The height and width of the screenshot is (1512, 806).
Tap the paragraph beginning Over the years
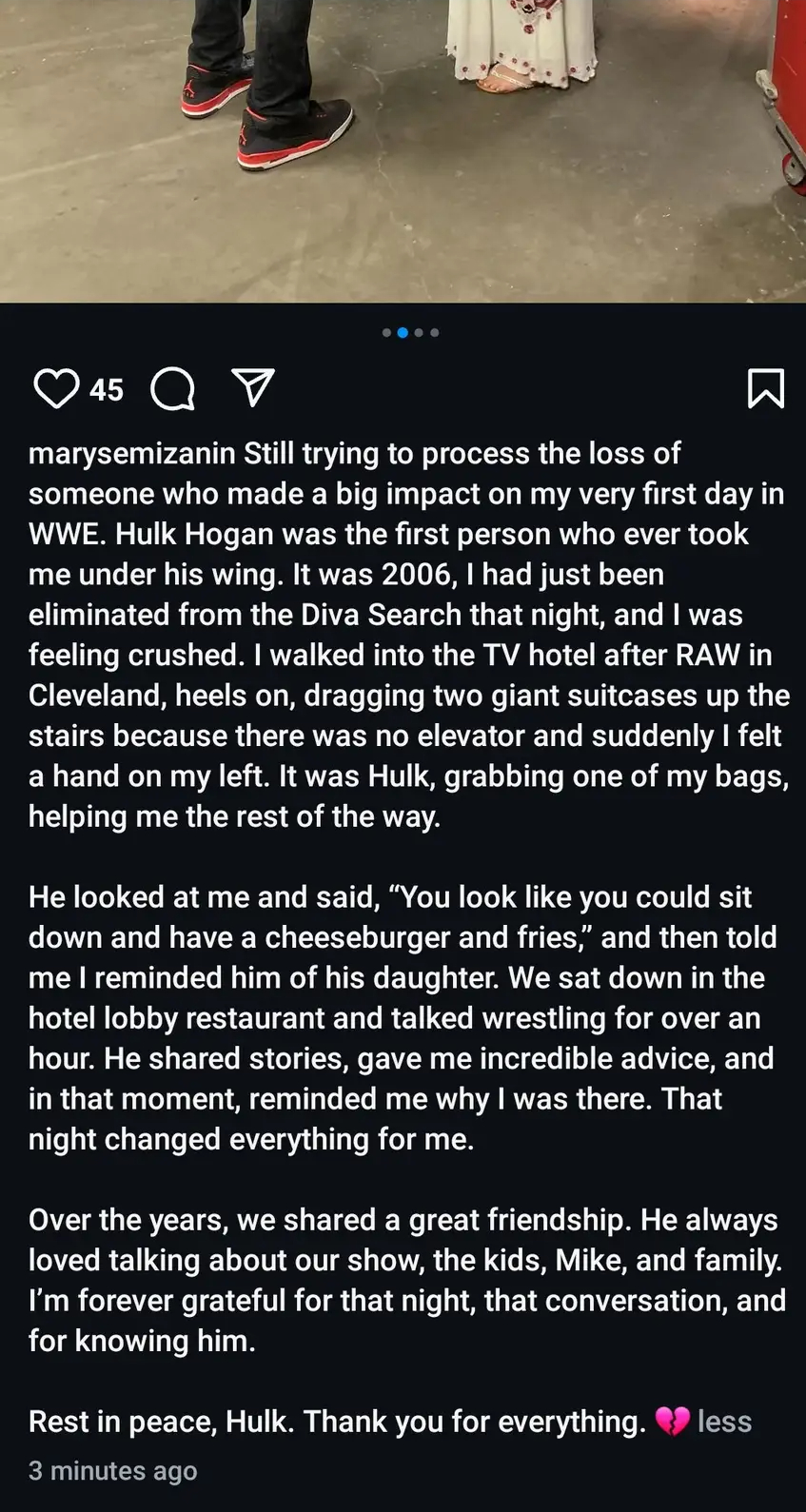407,1280
